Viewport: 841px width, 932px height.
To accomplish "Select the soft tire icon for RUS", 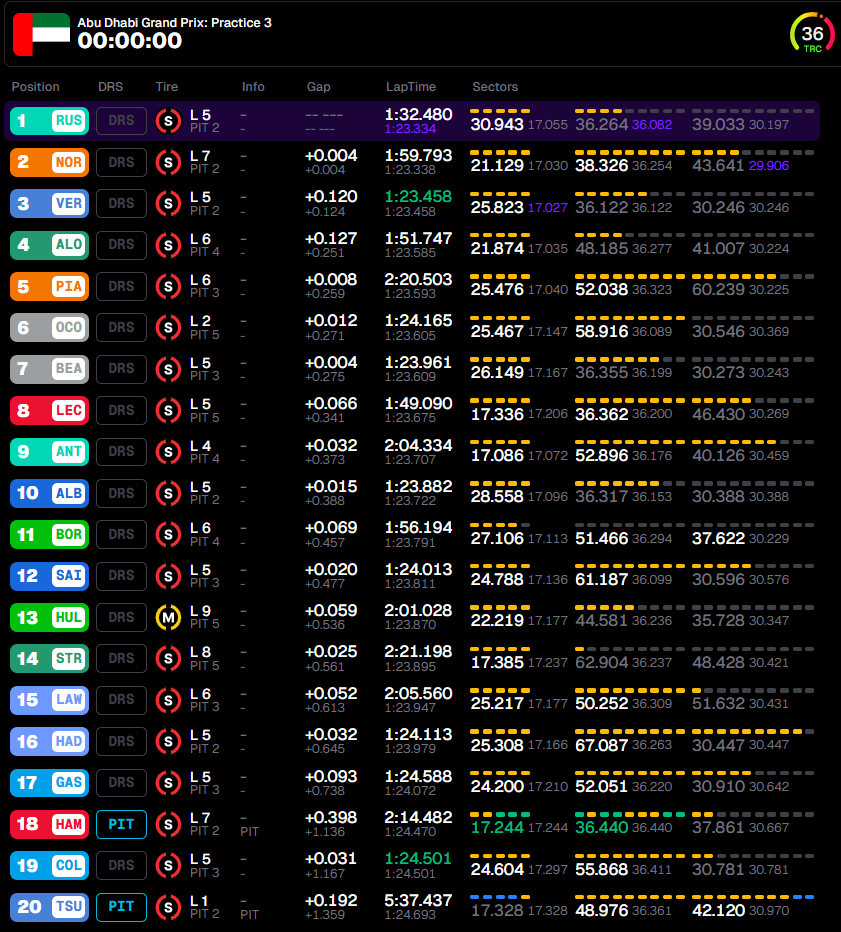I will (x=166, y=121).
